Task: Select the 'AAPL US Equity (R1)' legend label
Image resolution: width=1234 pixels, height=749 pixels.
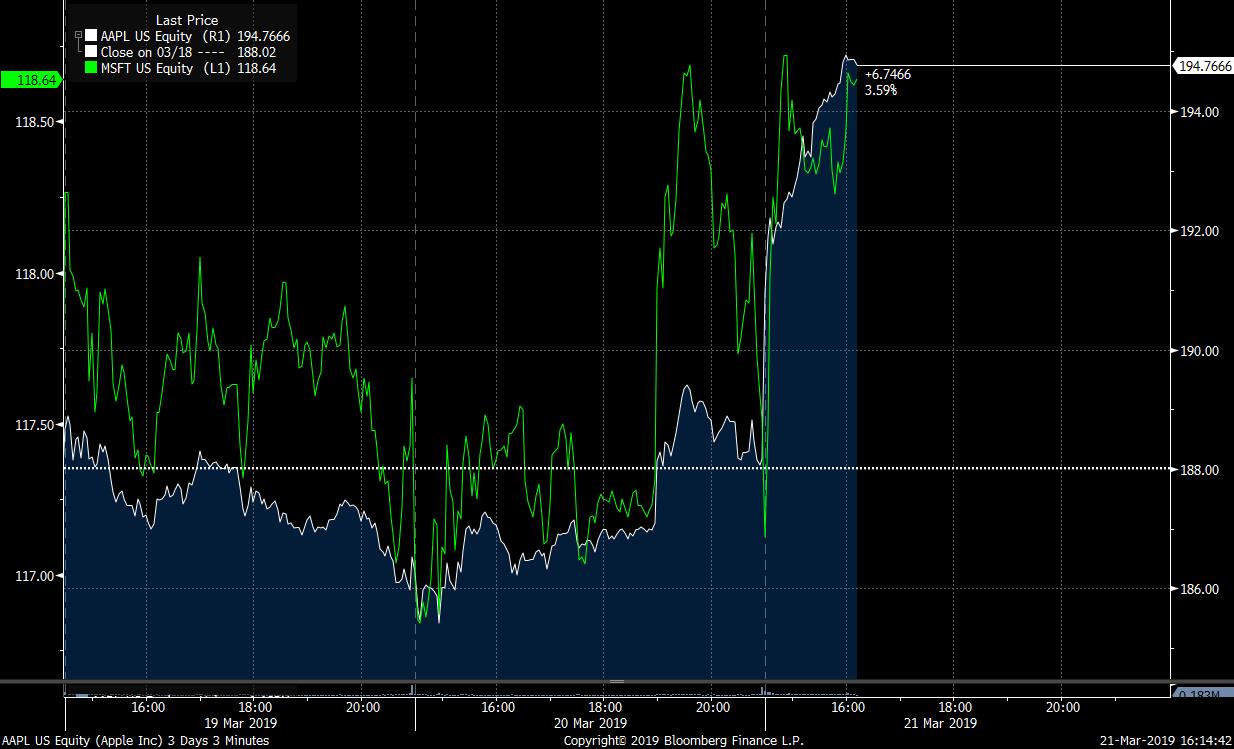Action: pos(166,37)
